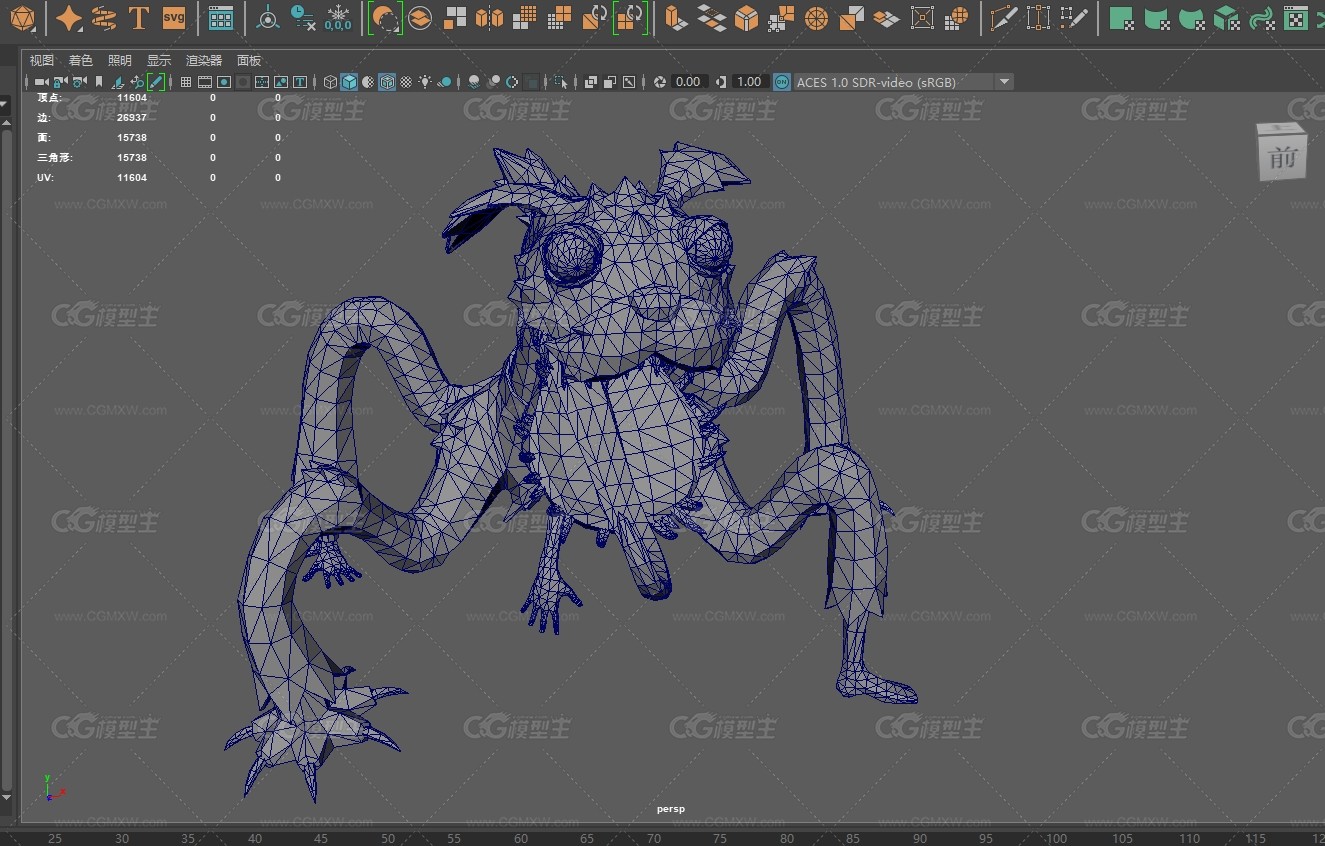Image resolution: width=1325 pixels, height=846 pixels.
Task: Create a polygon helix from the shelf
Action: click(x=103, y=17)
